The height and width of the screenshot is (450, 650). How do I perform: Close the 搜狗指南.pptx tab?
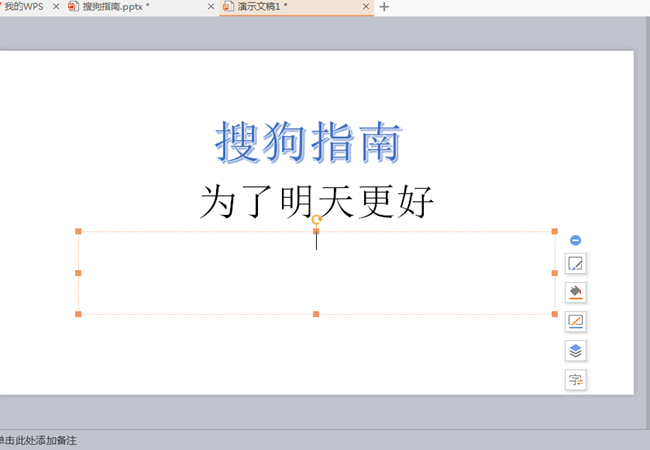pos(211,7)
